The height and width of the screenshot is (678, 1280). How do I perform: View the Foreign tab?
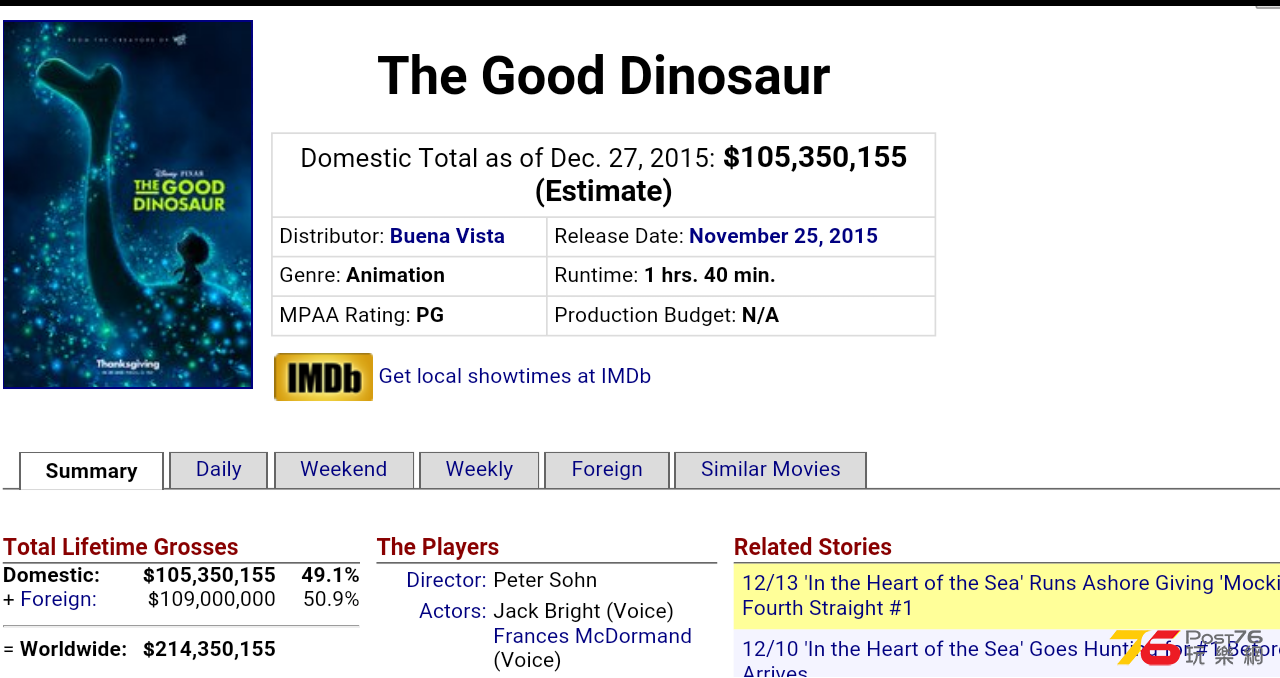[x=607, y=470]
